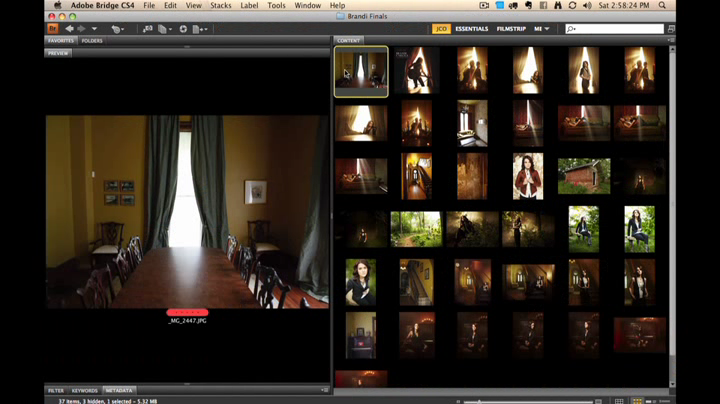The height and width of the screenshot is (404, 720).
Task: Click the _MG_2447.JPG filename
Action: point(187,320)
